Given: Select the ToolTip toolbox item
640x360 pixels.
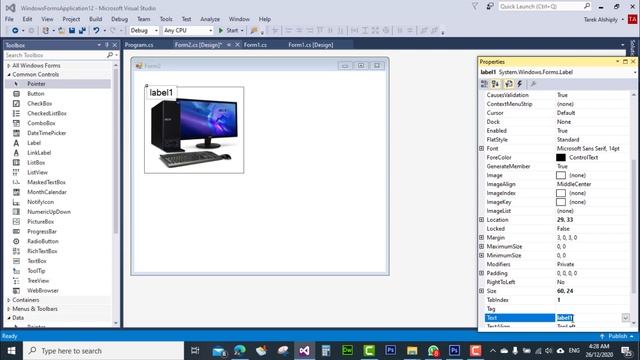Looking at the screenshot, I should click(57, 271).
